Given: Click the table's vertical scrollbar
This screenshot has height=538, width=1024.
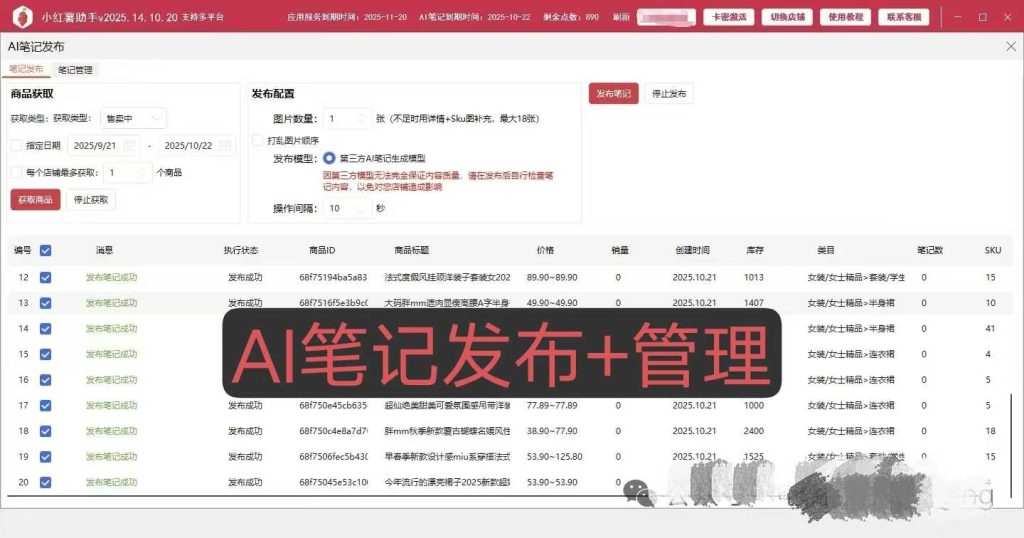Looking at the screenshot, I should [1010, 445].
